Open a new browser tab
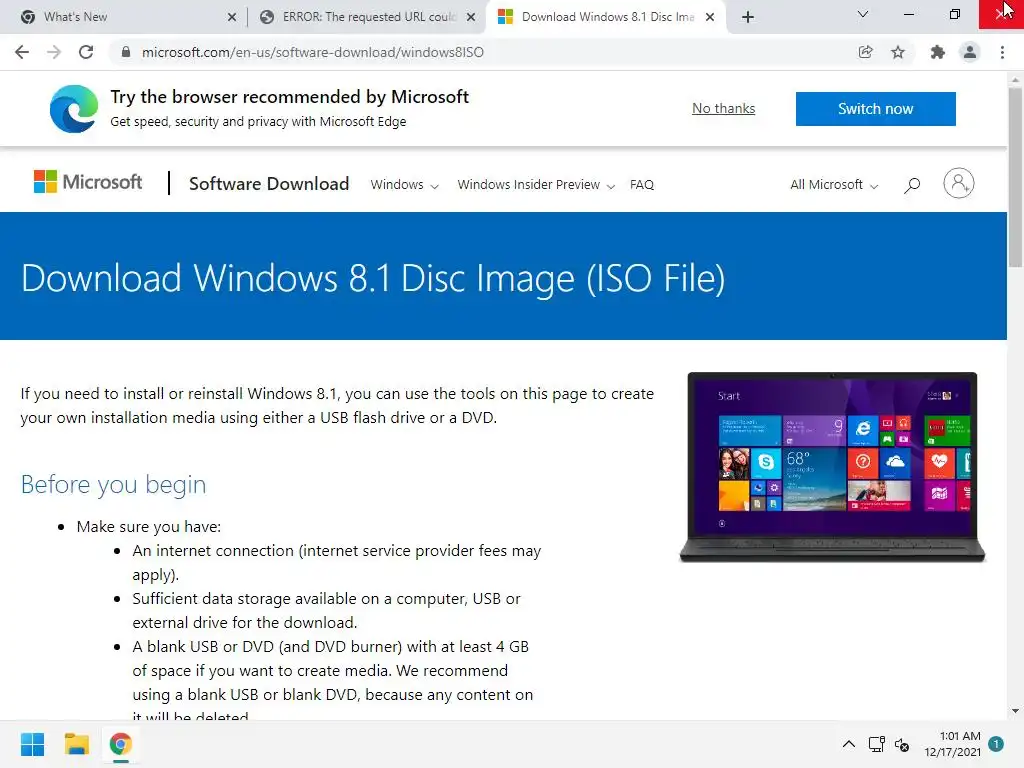Viewport: 1024px width, 768px height. [748, 17]
